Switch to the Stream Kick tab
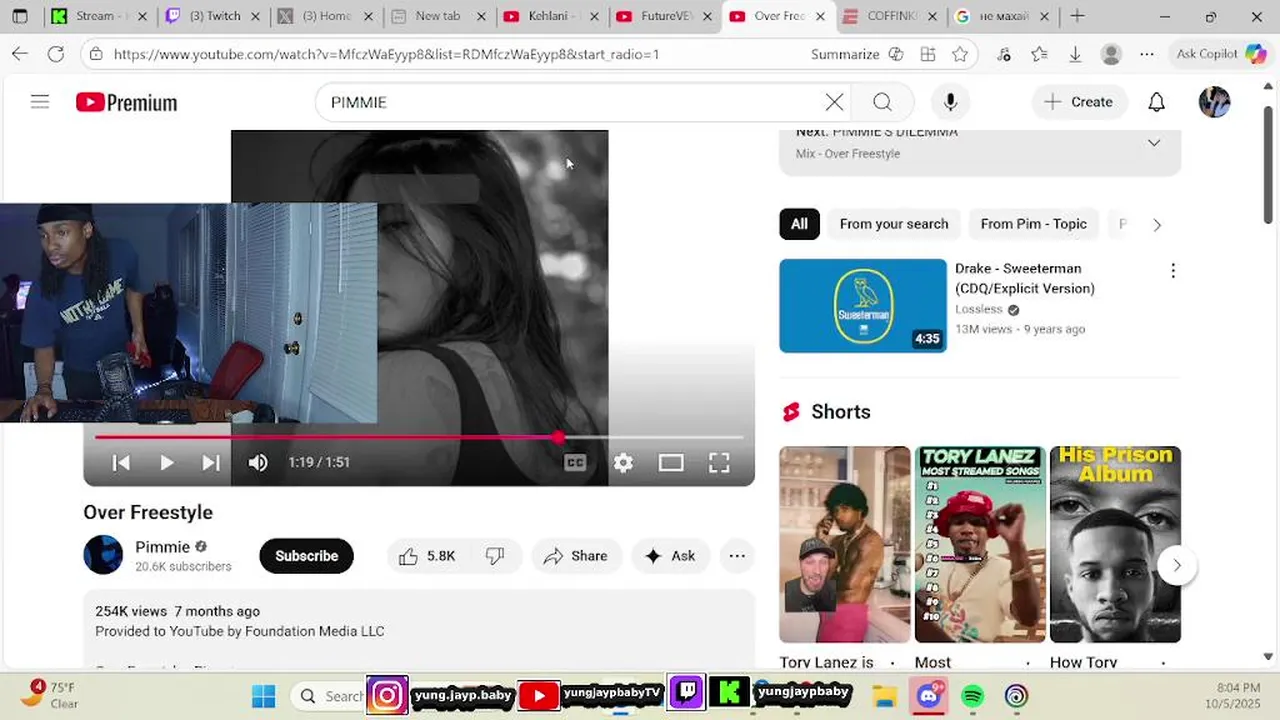This screenshot has height=720, width=1280. coord(98,16)
